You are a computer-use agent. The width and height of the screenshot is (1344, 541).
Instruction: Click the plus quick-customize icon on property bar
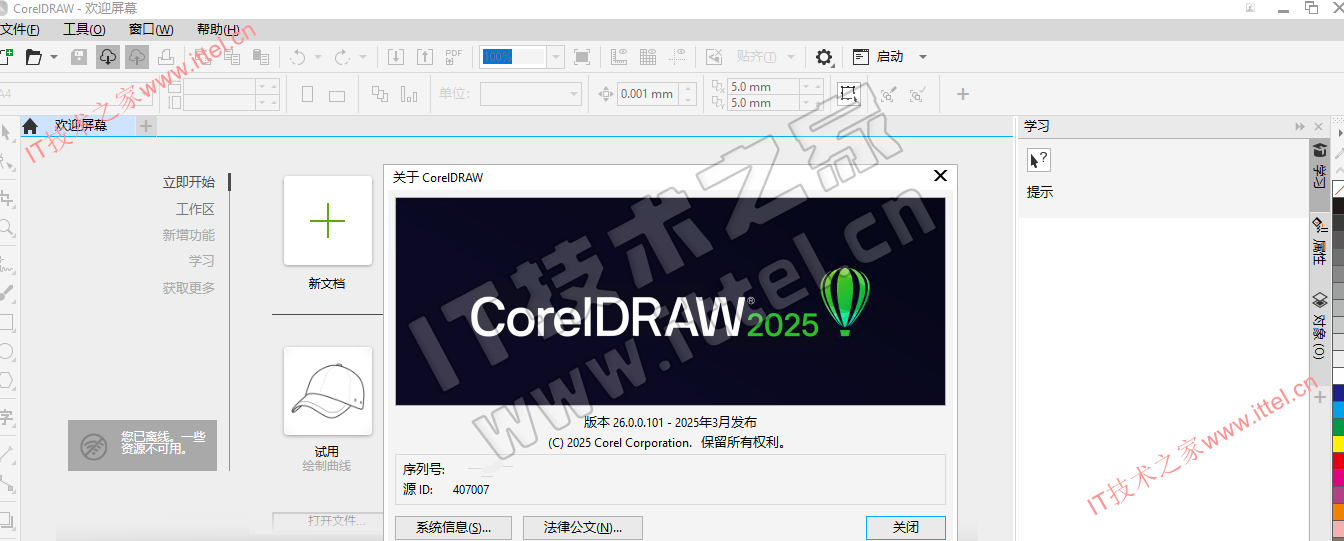[963, 94]
